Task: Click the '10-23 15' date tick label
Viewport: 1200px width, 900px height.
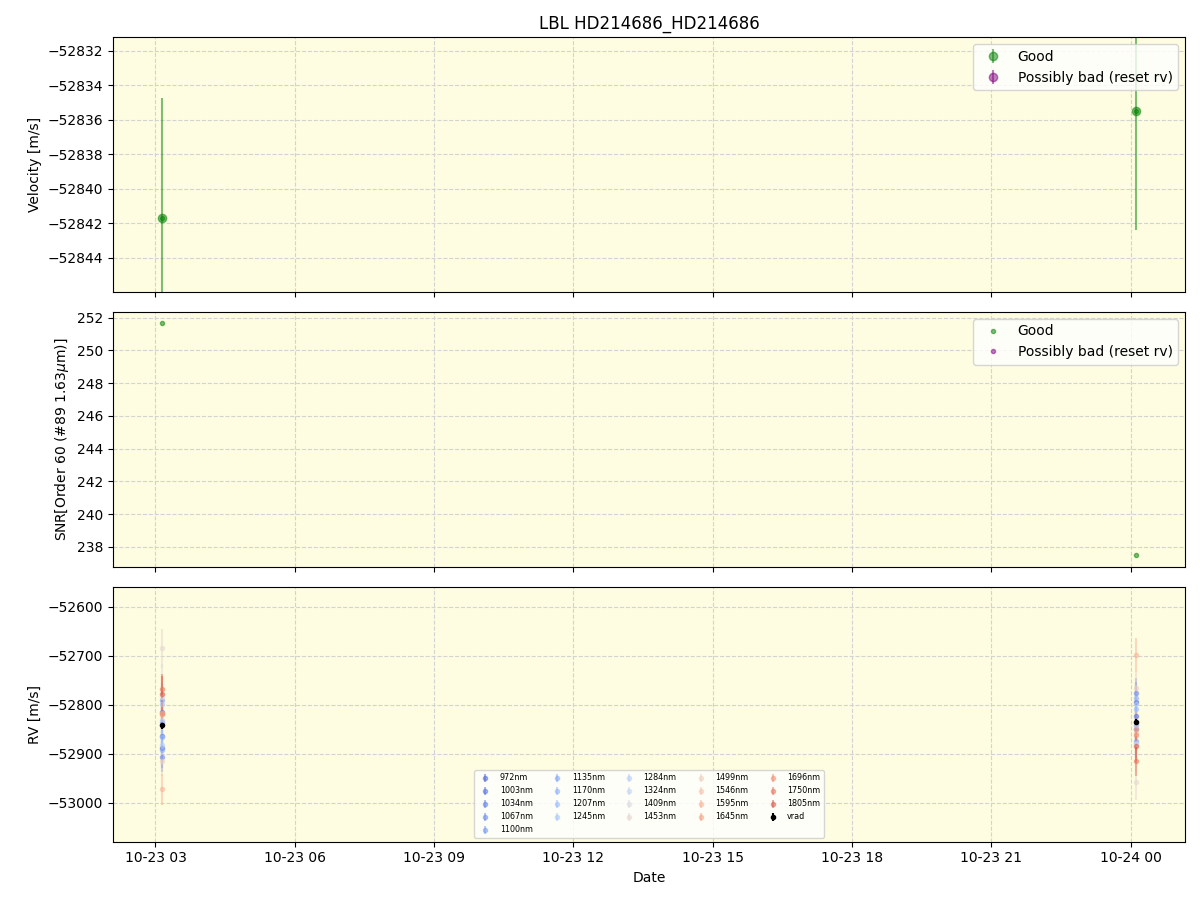Action: pyautogui.click(x=713, y=857)
